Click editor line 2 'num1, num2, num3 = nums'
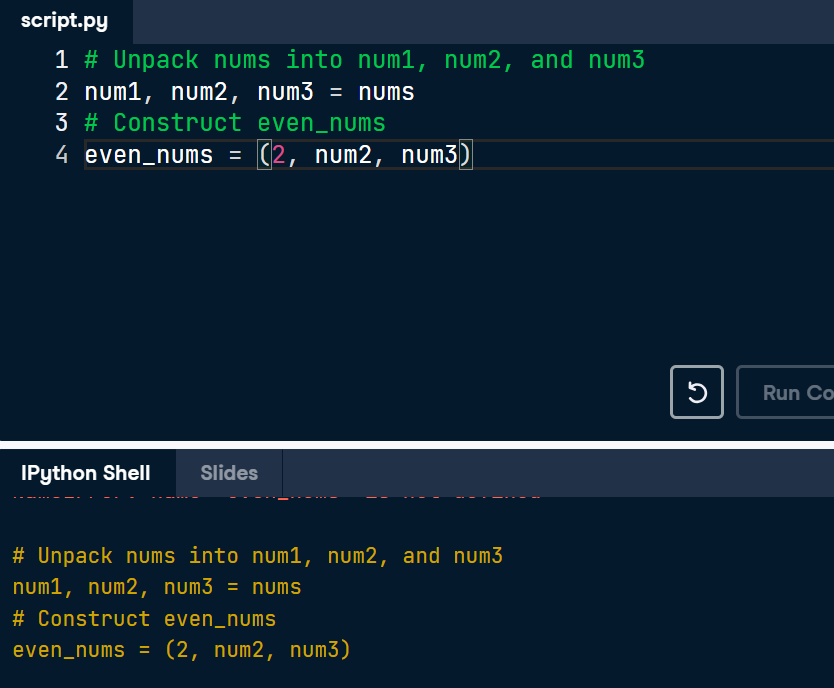834x688 pixels. [249, 92]
